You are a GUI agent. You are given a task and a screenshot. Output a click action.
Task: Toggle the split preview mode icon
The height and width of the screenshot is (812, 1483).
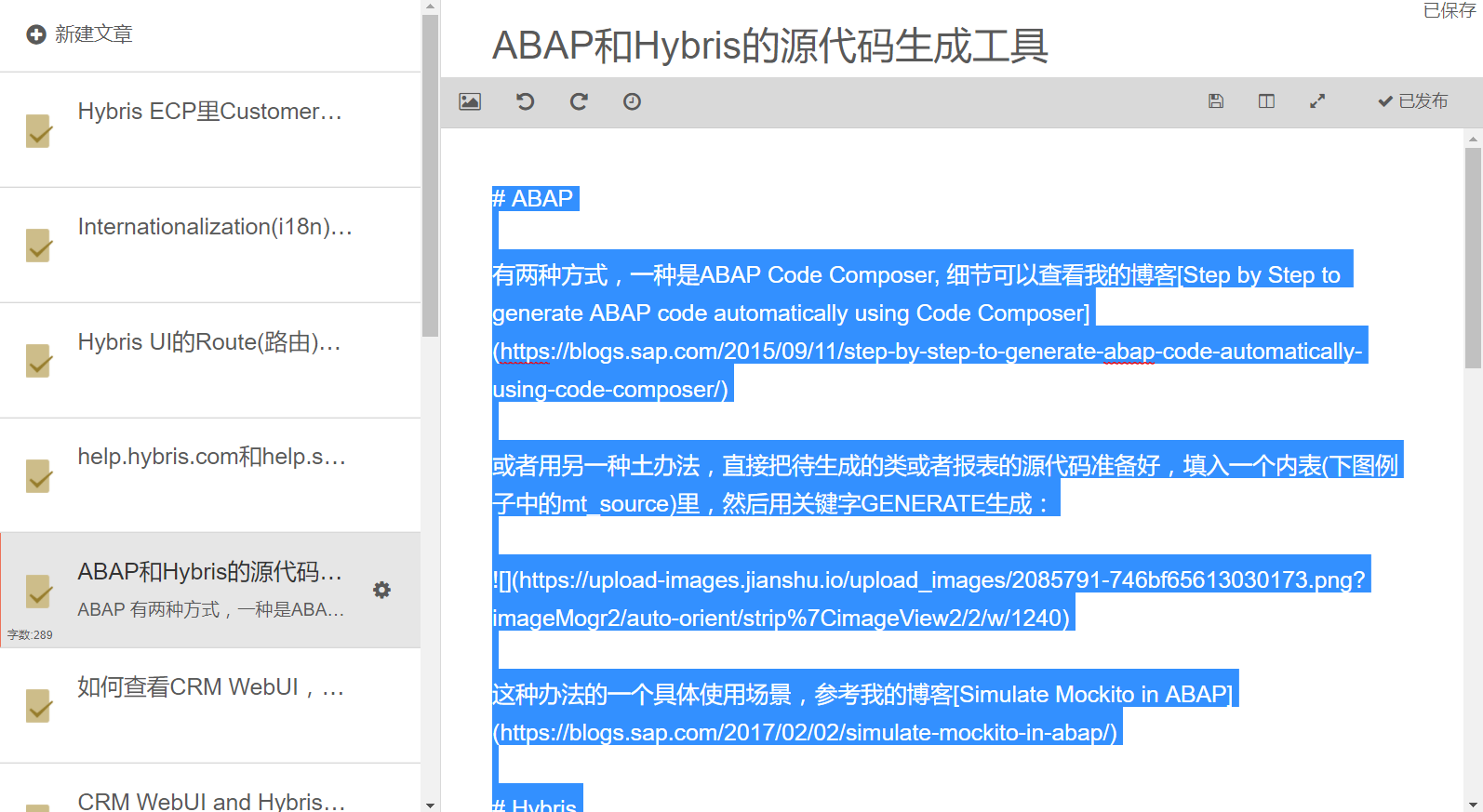click(x=1266, y=101)
